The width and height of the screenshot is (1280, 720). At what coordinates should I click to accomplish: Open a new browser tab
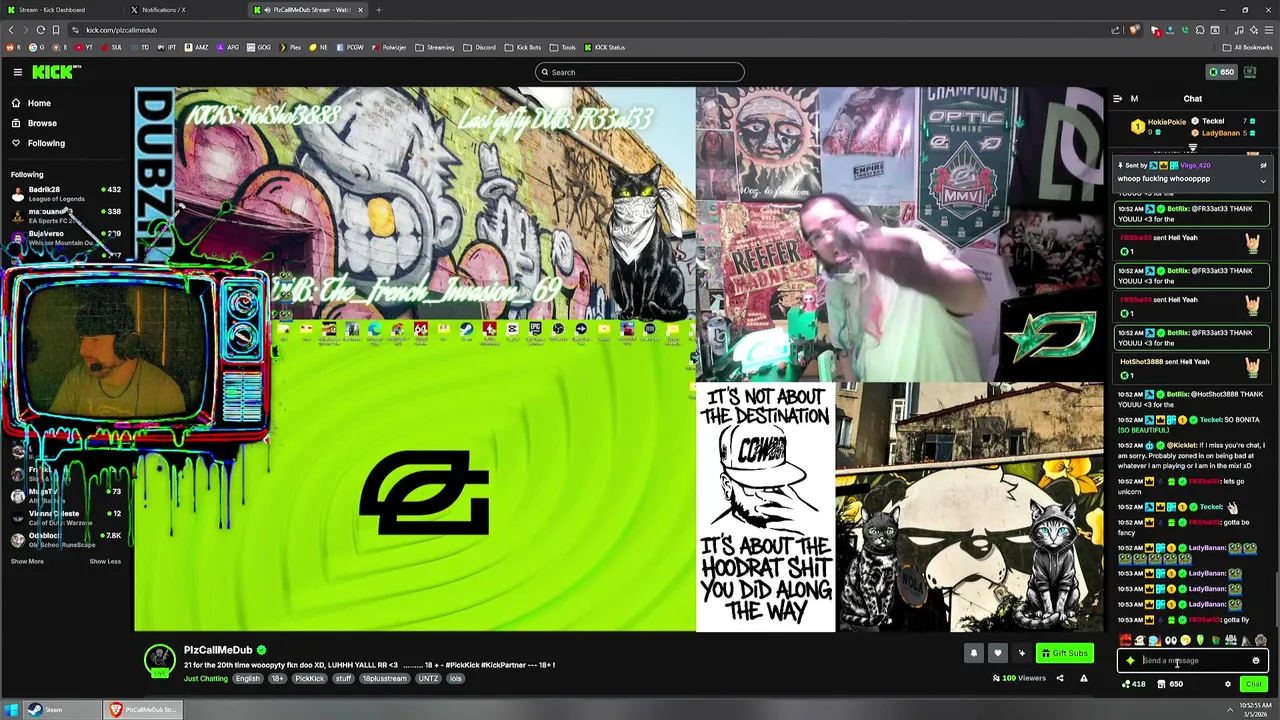point(379,10)
